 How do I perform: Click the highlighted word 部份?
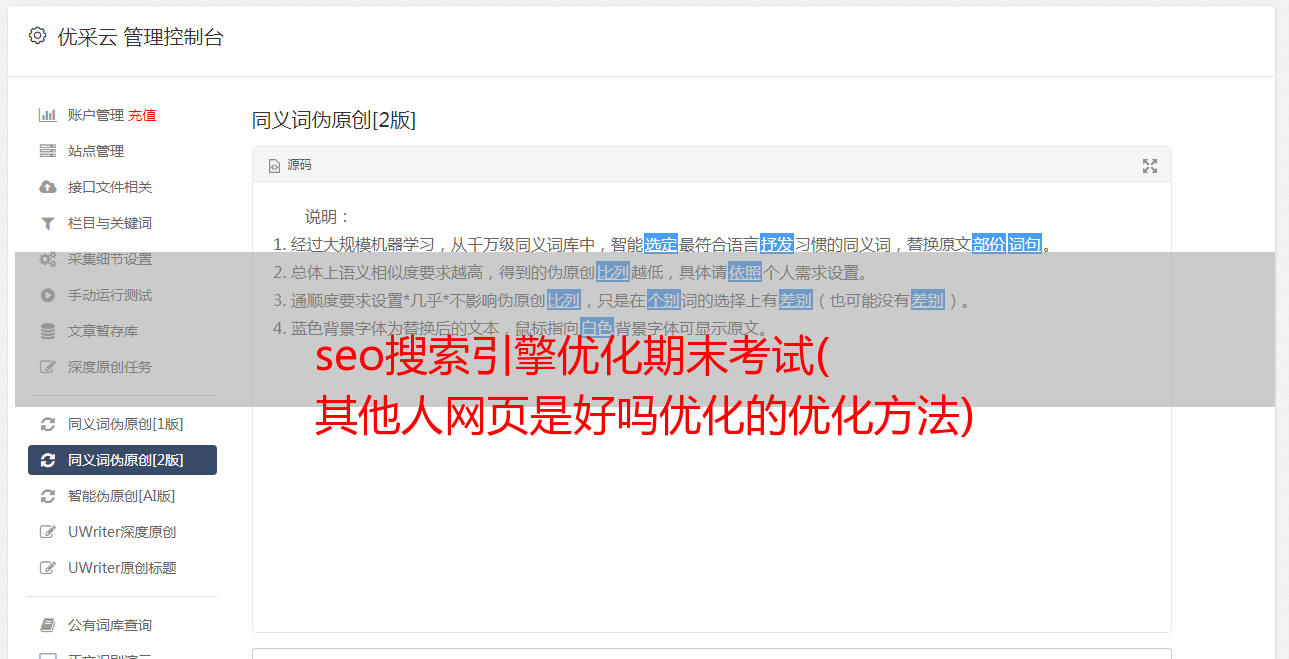tap(989, 244)
